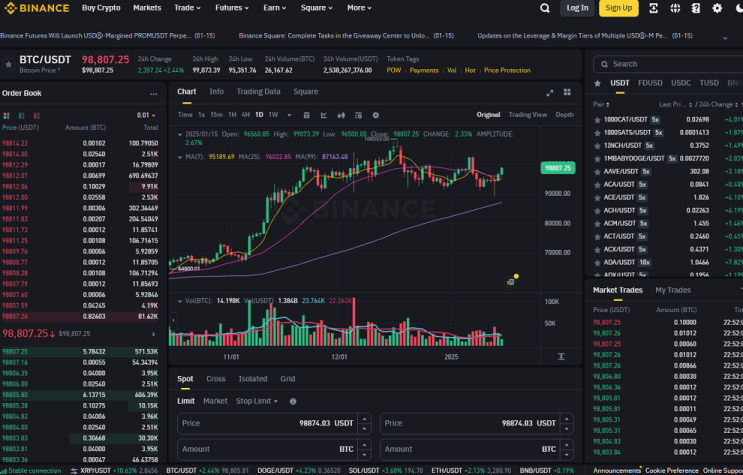The image size is (743, 475).
Task: Open Cookie Preference link
Action: tap(671, 471)
